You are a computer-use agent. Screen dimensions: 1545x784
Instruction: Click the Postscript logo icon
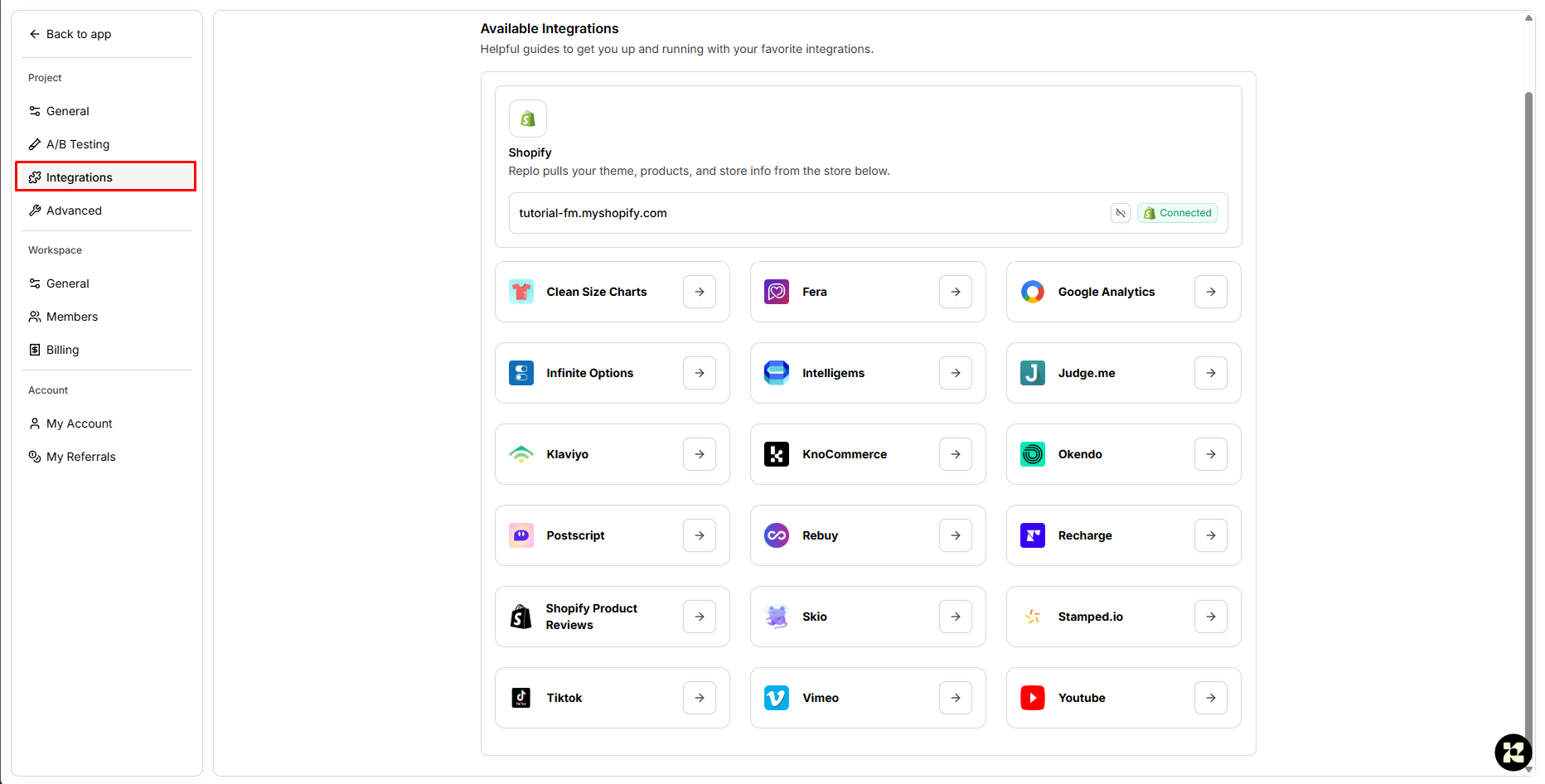pos(521,535)
